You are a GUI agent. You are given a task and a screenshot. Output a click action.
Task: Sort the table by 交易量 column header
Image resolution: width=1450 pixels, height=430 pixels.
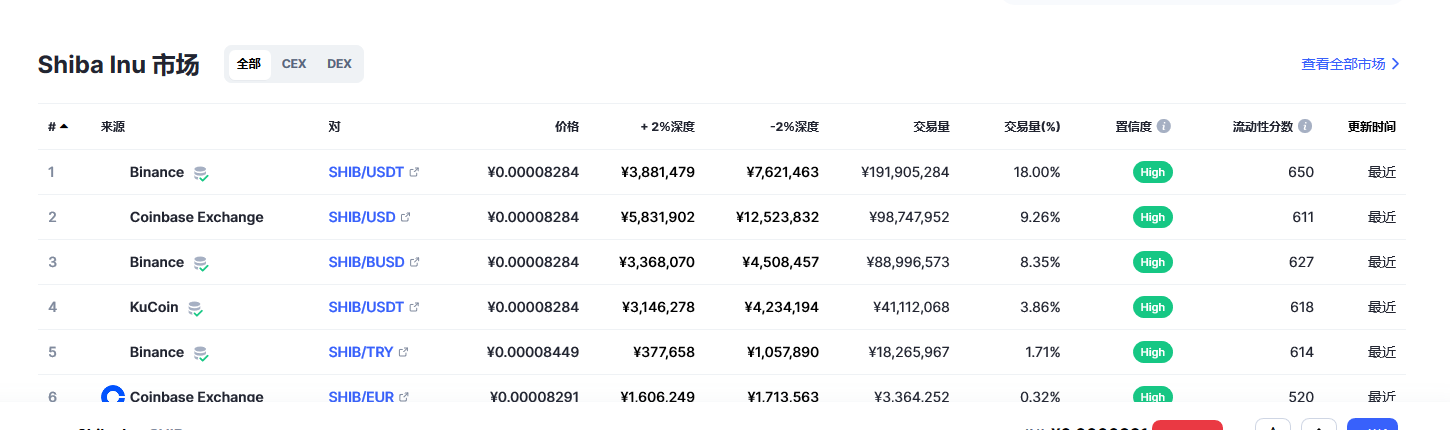point(930,127)
